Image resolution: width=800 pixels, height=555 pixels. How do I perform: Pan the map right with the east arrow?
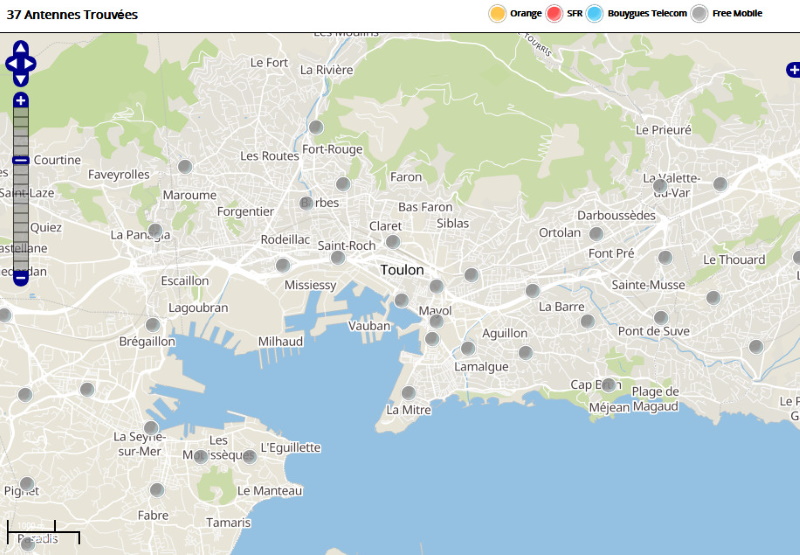tap(31, 63)
